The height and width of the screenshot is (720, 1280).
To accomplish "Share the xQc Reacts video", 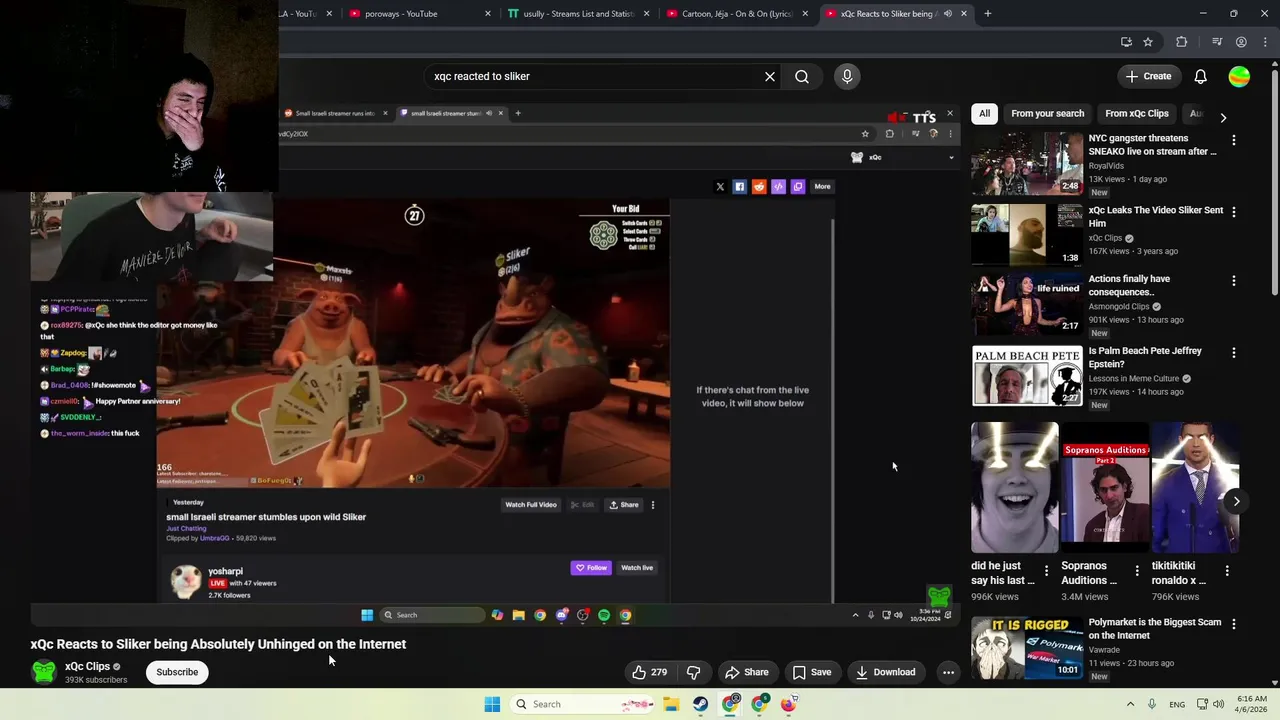I will pos(747,672).
